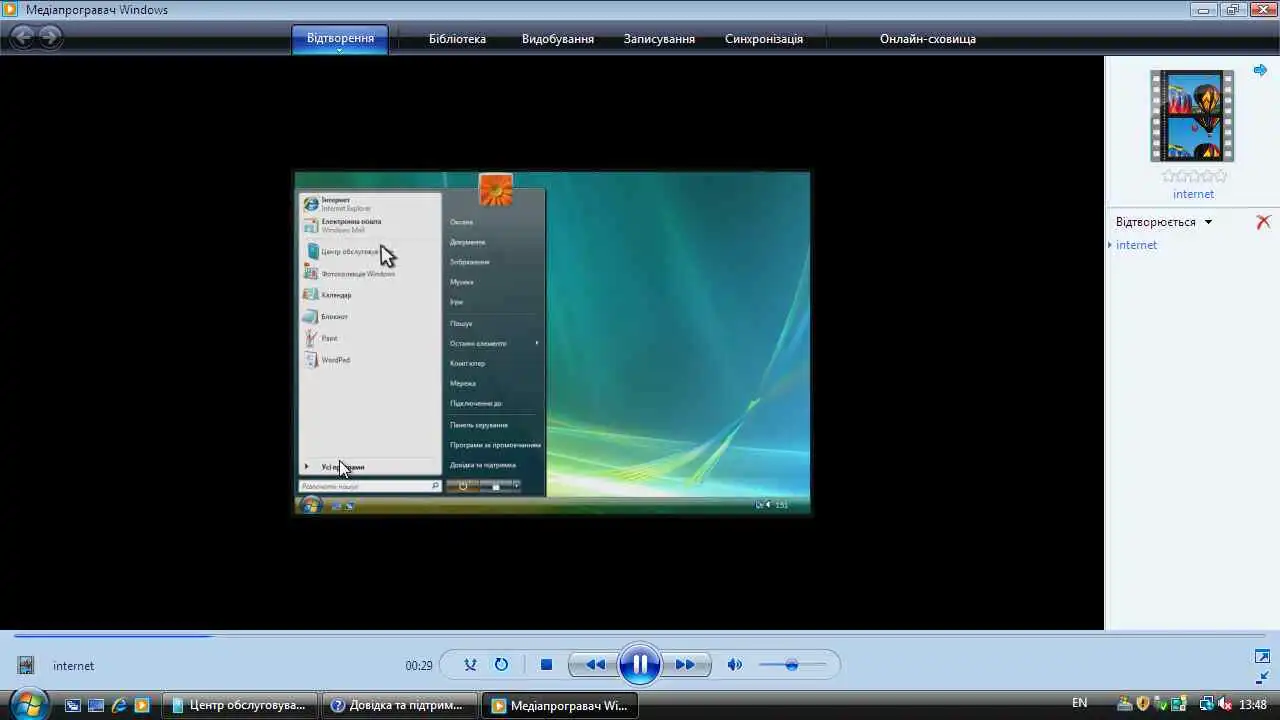Adjust the player volume slider
The image size is (1280, 720).
[x=792, y=665]
